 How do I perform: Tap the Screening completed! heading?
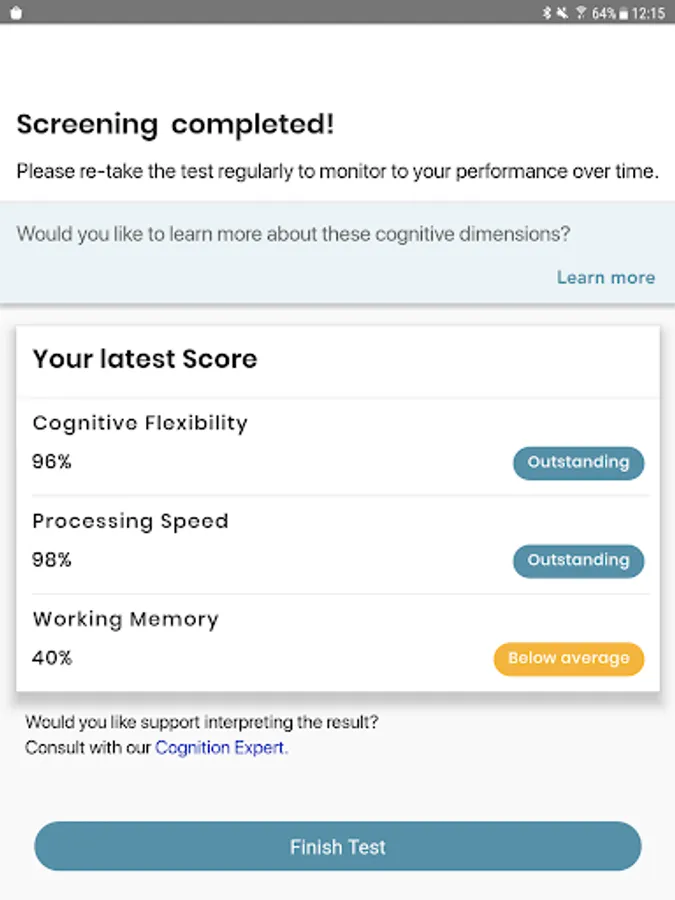coord(175,125)
